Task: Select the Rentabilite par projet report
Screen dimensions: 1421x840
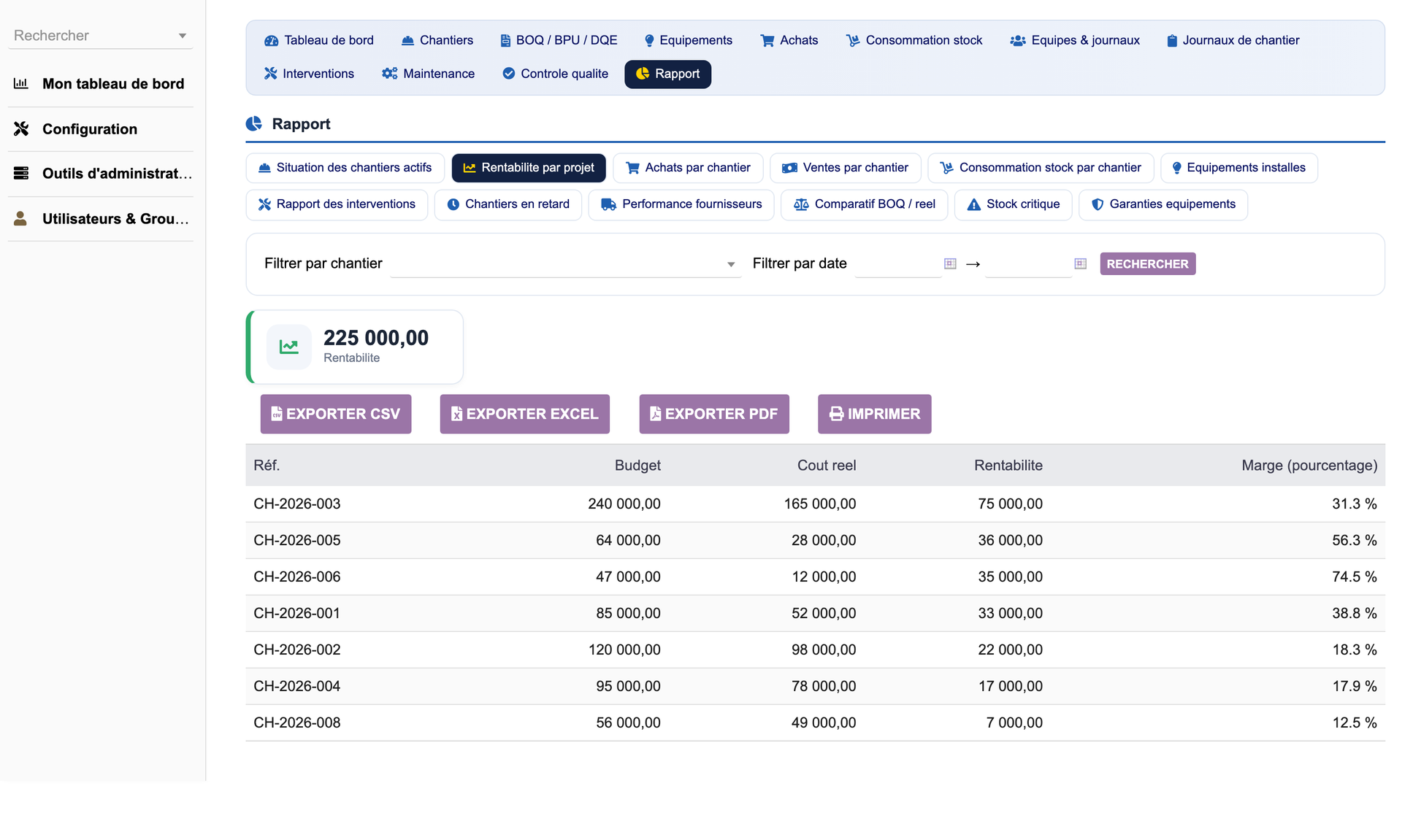Action: click(x=529, y=168)
